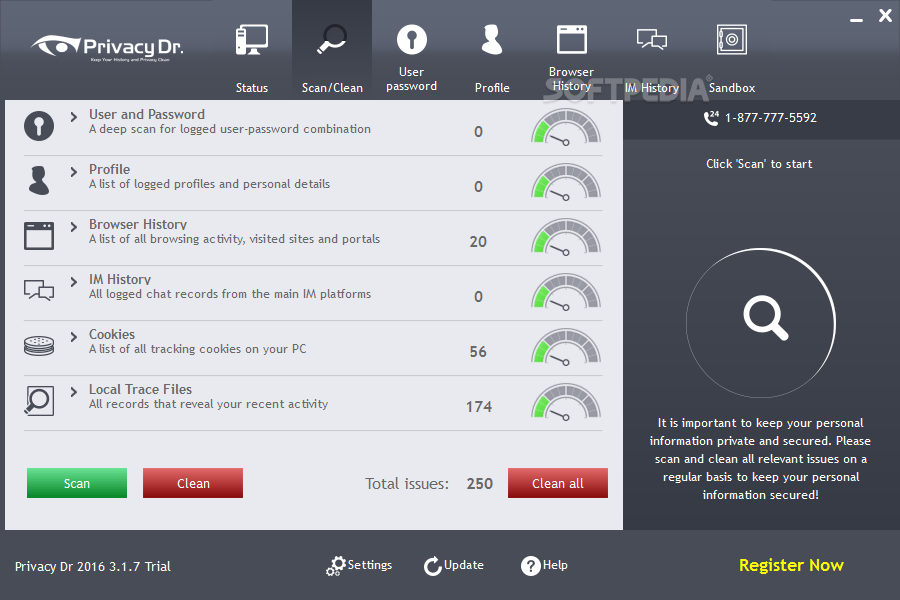Image resolution: width=900 pixels, height=600 pixels.
Task: Open the User password keyhole icon
Action: [x=412, y=39]
